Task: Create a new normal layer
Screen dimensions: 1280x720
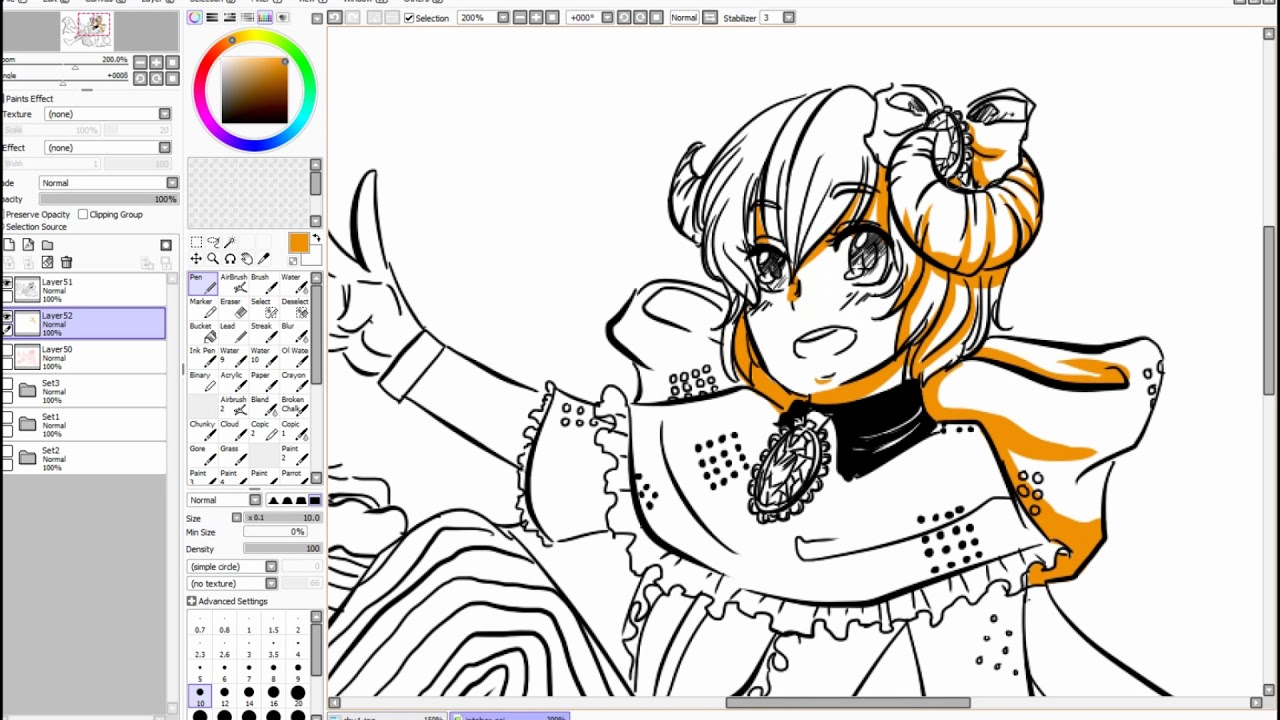Action: [x=9, y=245]
